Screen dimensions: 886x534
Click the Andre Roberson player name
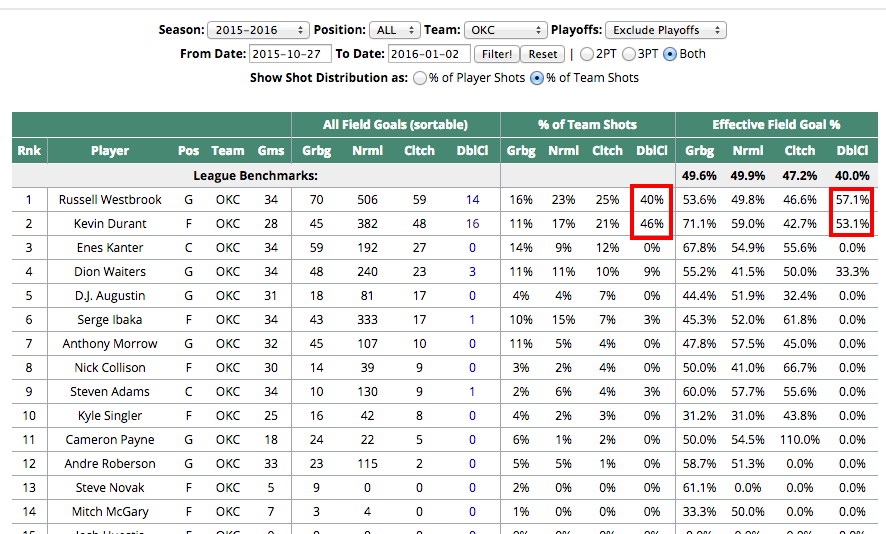110,464
